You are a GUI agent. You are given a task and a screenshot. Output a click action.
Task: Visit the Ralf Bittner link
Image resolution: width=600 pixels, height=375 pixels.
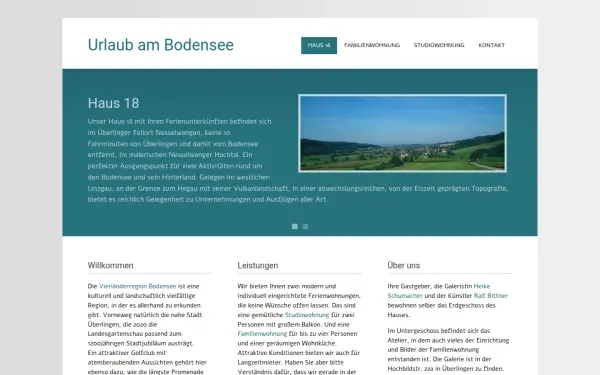pyautogui.click(x=491, y=296)
